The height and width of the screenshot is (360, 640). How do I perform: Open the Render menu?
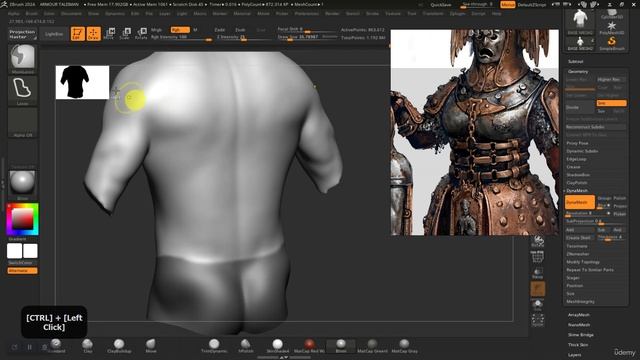(x=332, y=13)
